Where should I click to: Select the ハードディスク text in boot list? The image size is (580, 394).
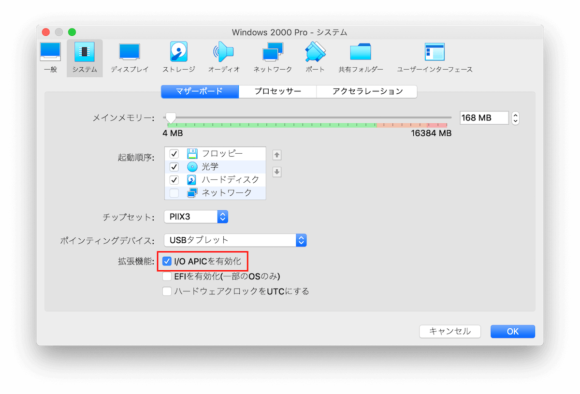point(230,180)
